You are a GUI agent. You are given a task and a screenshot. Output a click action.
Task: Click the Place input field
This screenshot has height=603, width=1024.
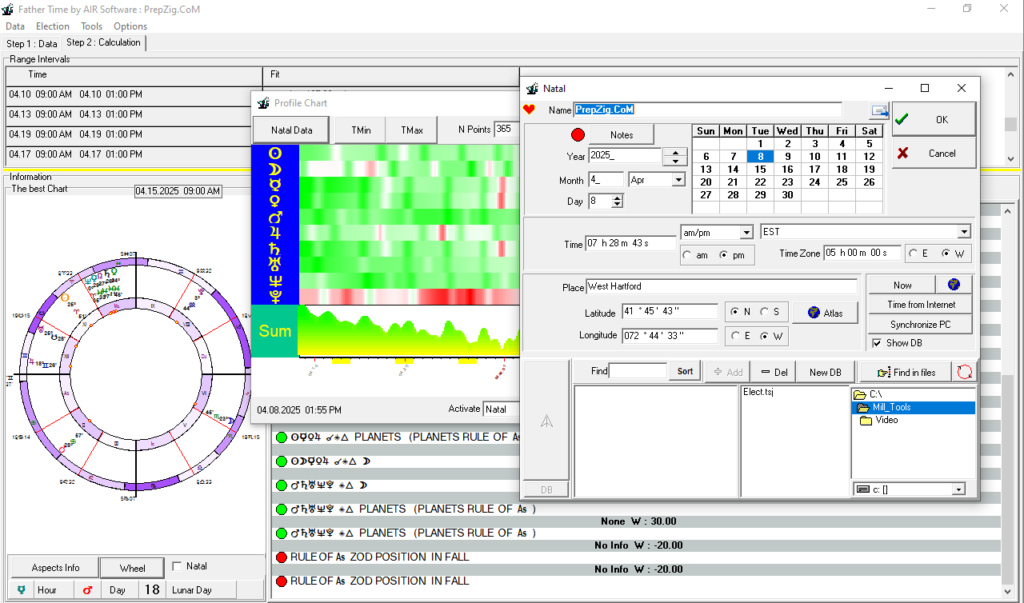pyautogui.click(x=722, y=286)
